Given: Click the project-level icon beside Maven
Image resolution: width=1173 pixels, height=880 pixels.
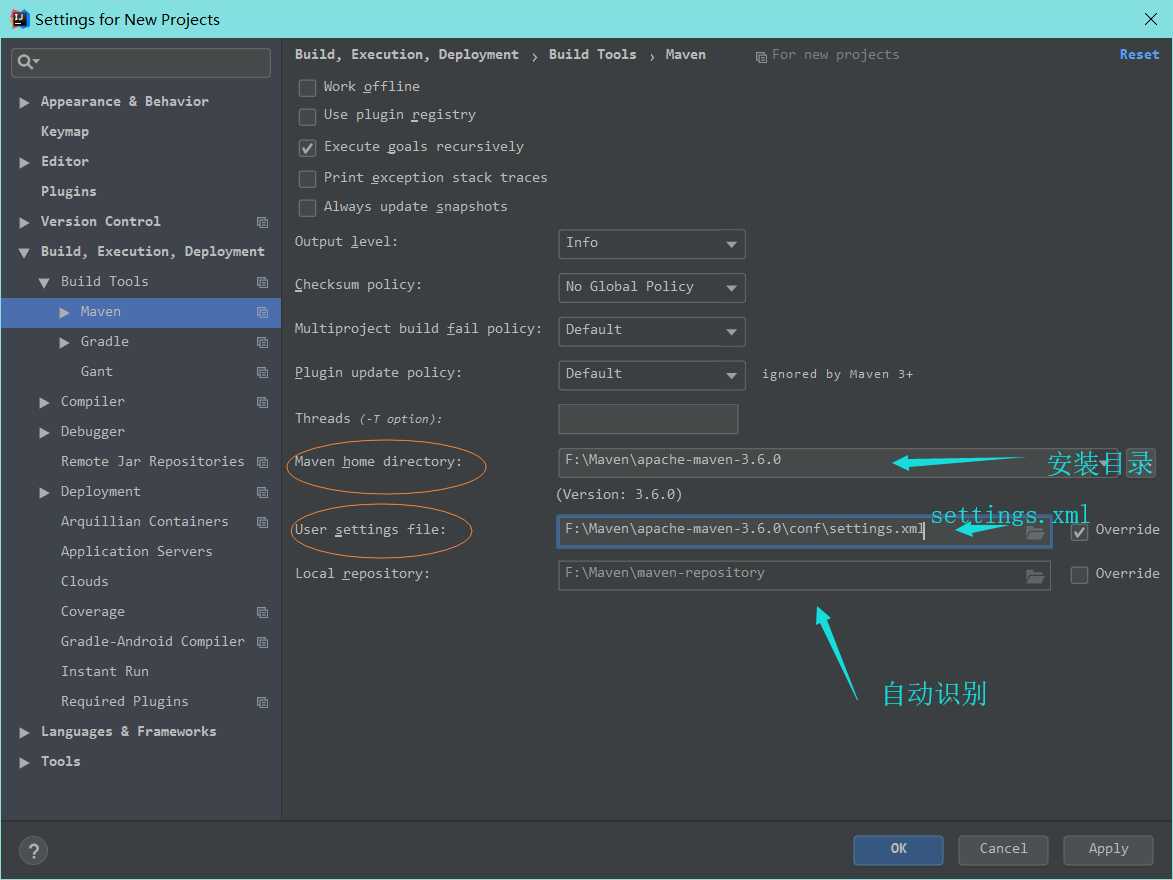Looking at the screenshot, I should pos(263,312).
